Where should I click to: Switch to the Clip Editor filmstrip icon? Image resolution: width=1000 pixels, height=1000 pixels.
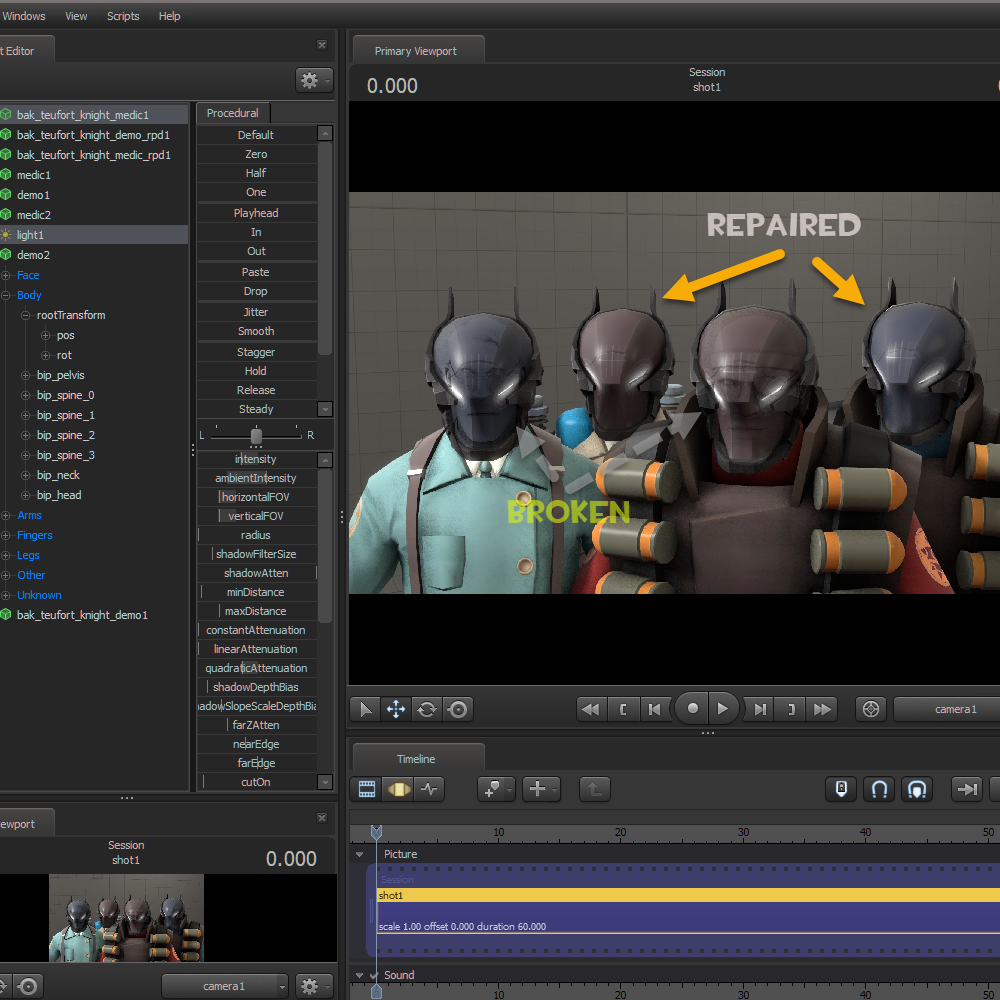[x=367, y=789]
